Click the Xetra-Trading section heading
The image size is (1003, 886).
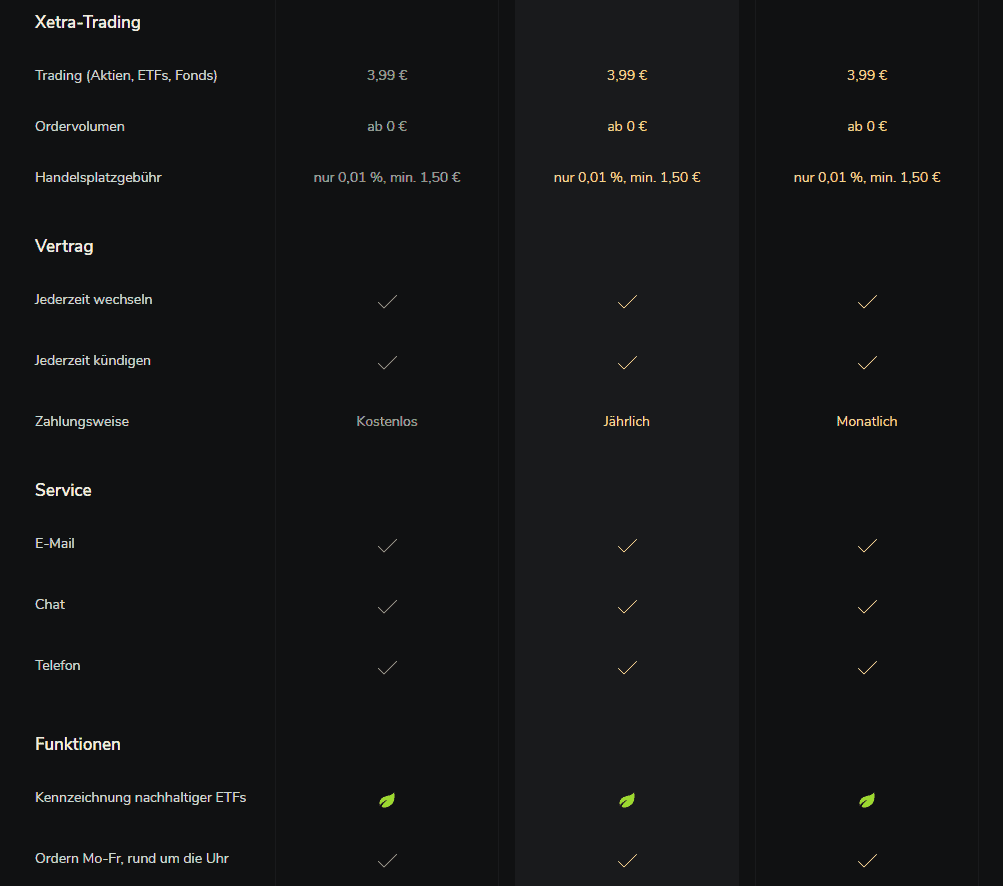pyautogui.click(x=88, y=22)
